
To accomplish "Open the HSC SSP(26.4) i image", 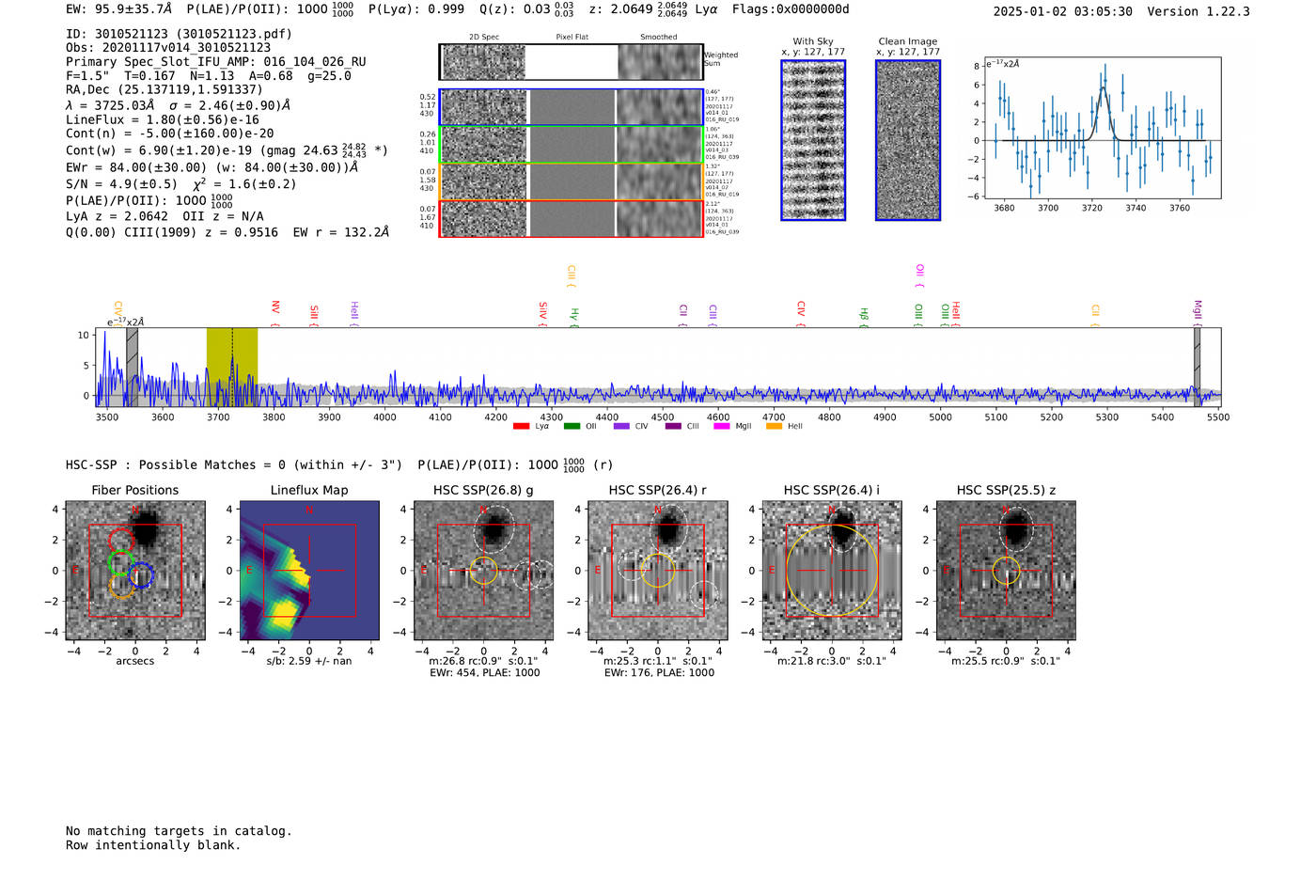I will point(832,571).
